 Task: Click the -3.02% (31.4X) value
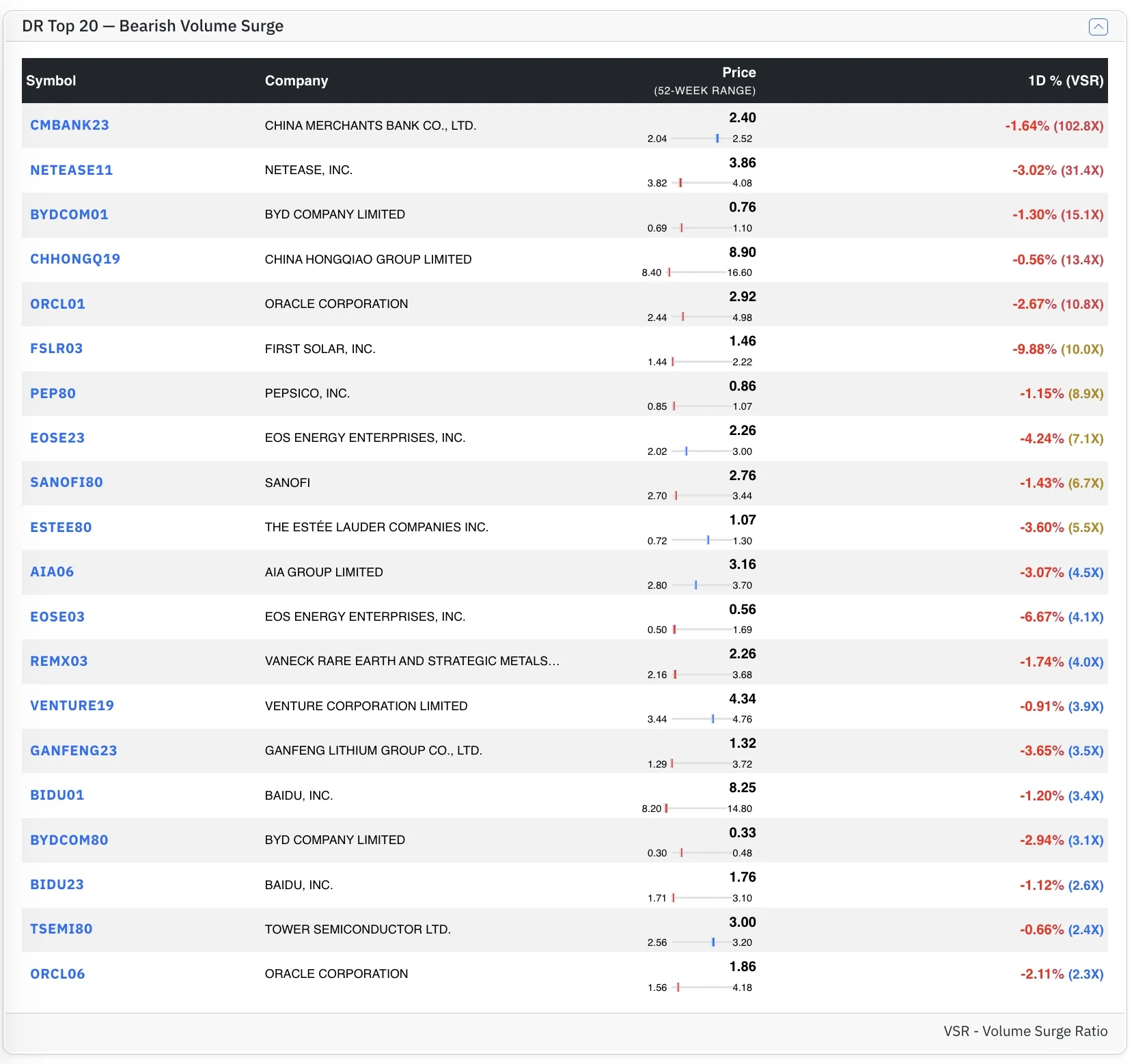tap(1057, 170)
